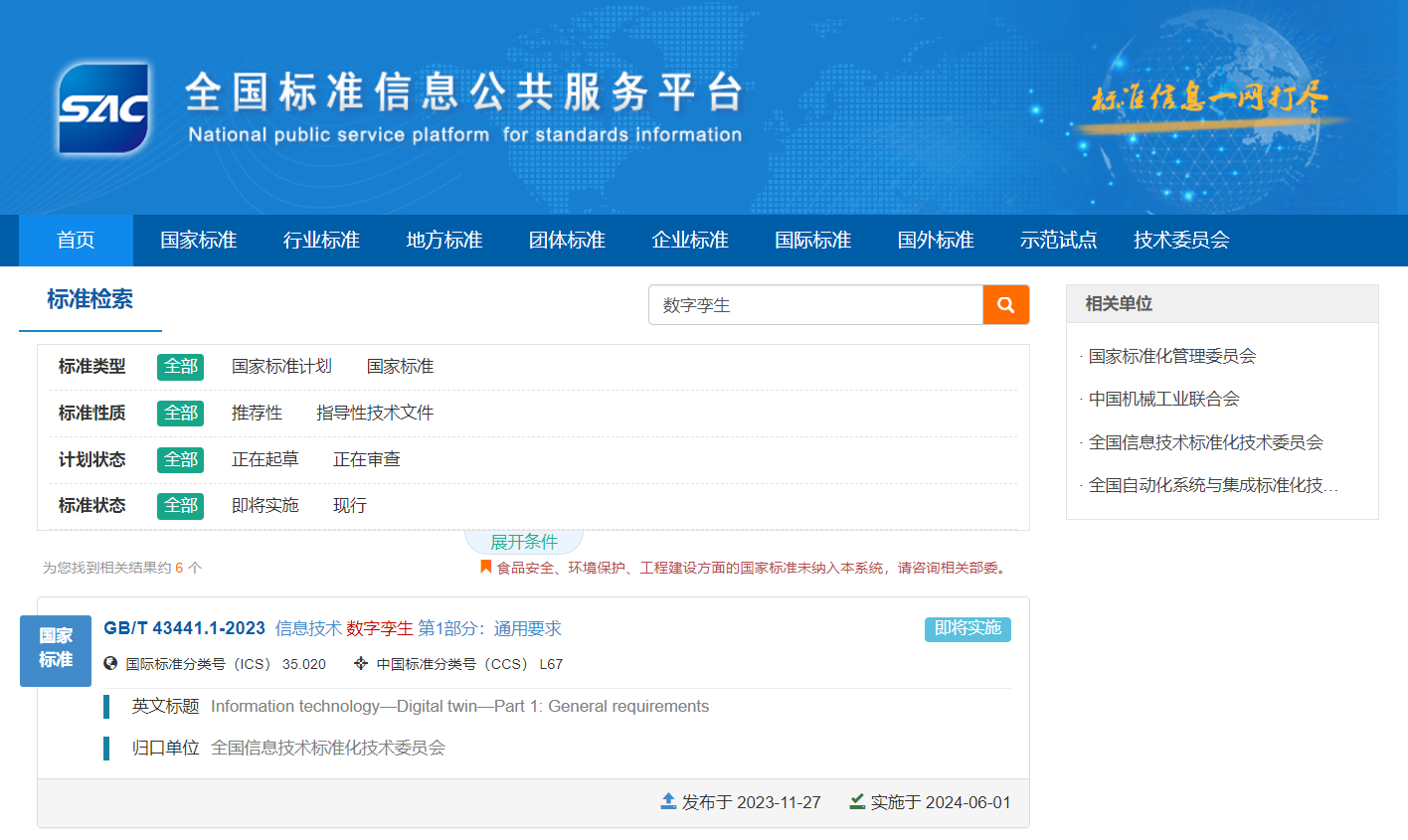Click the 即将实施 status tag
This screenshot has width=1408, height=840.
tap(967, 629)
